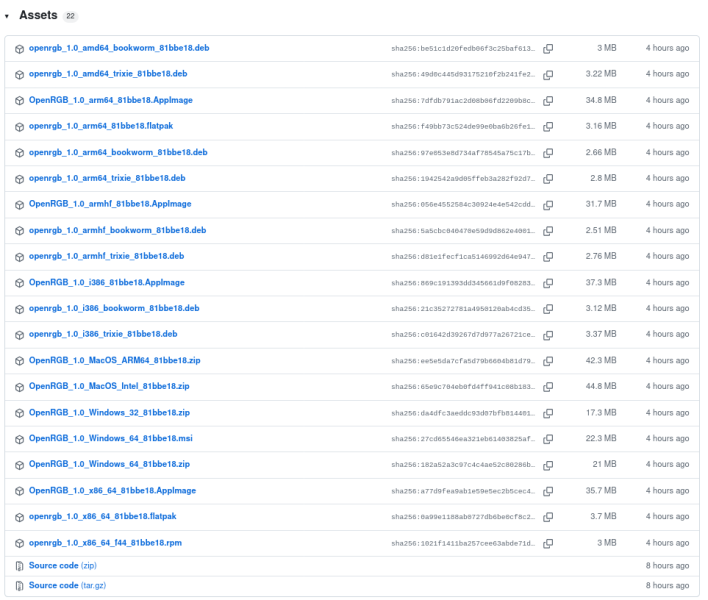Copy SHA256 for OpenRGB_1.0_Windows_32_81bbe18.zip
Image resolution: width=708 pixels, height=600 pixels.
click(x=548, y=413)
